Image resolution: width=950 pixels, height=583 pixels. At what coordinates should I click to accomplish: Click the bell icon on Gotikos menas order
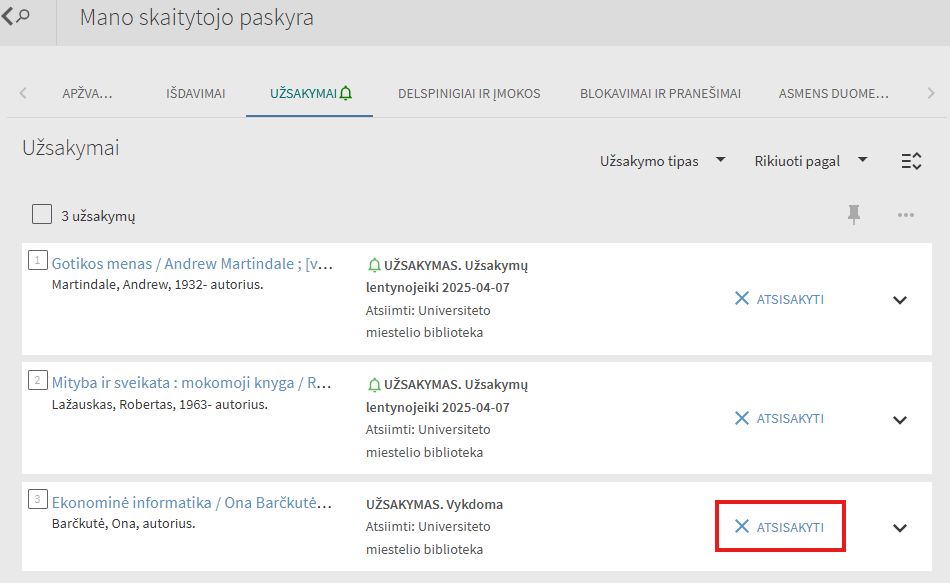[x=374, y=265]
